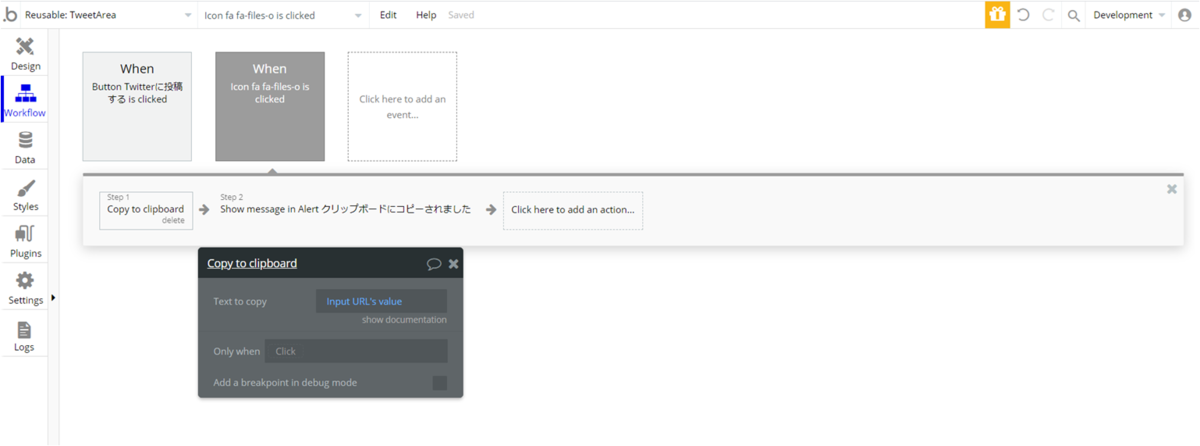Open the Styles tab
1200x446 pixels.
pos(25,194)
